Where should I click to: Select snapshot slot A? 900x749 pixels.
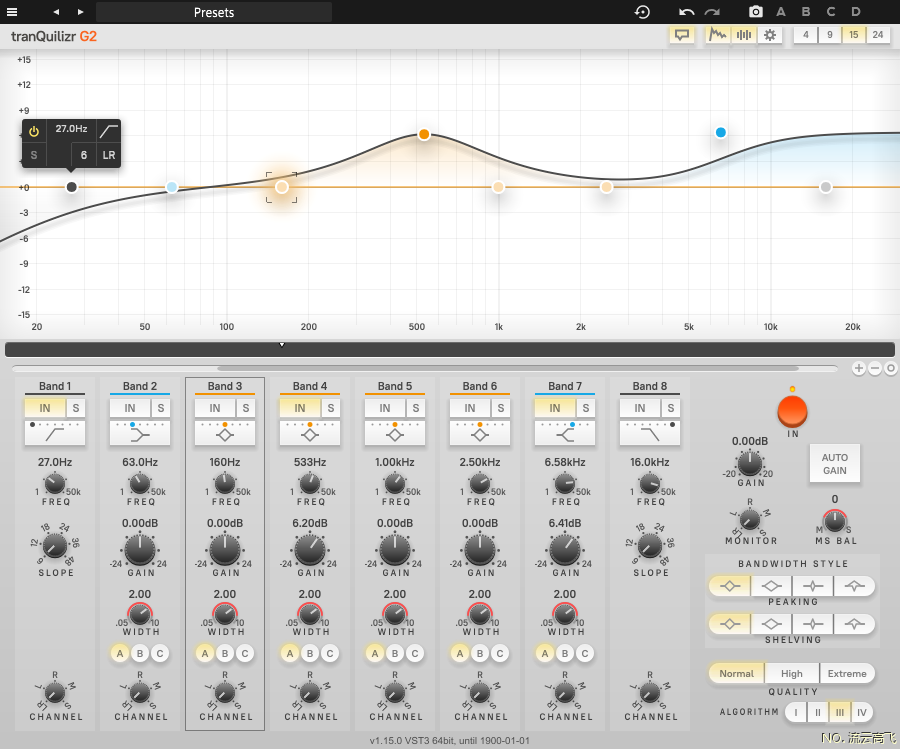pos(781,11)
